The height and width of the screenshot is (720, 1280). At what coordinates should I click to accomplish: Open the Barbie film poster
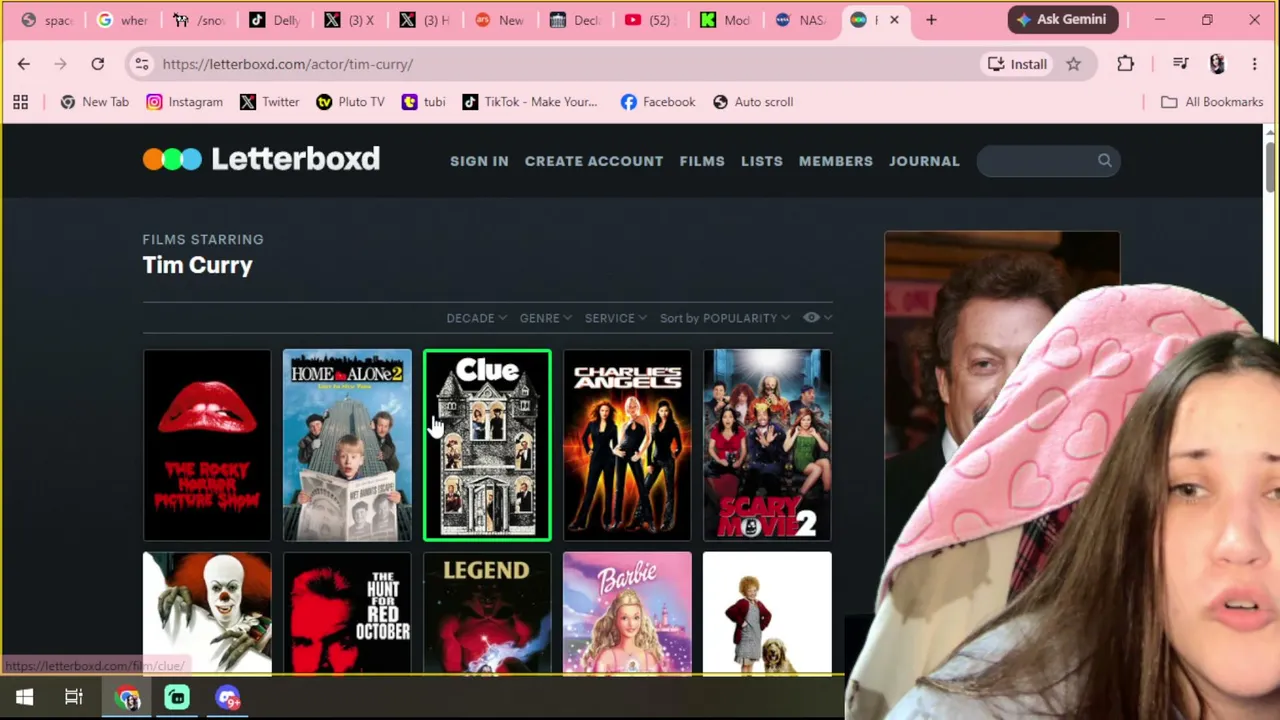(627, 613)
